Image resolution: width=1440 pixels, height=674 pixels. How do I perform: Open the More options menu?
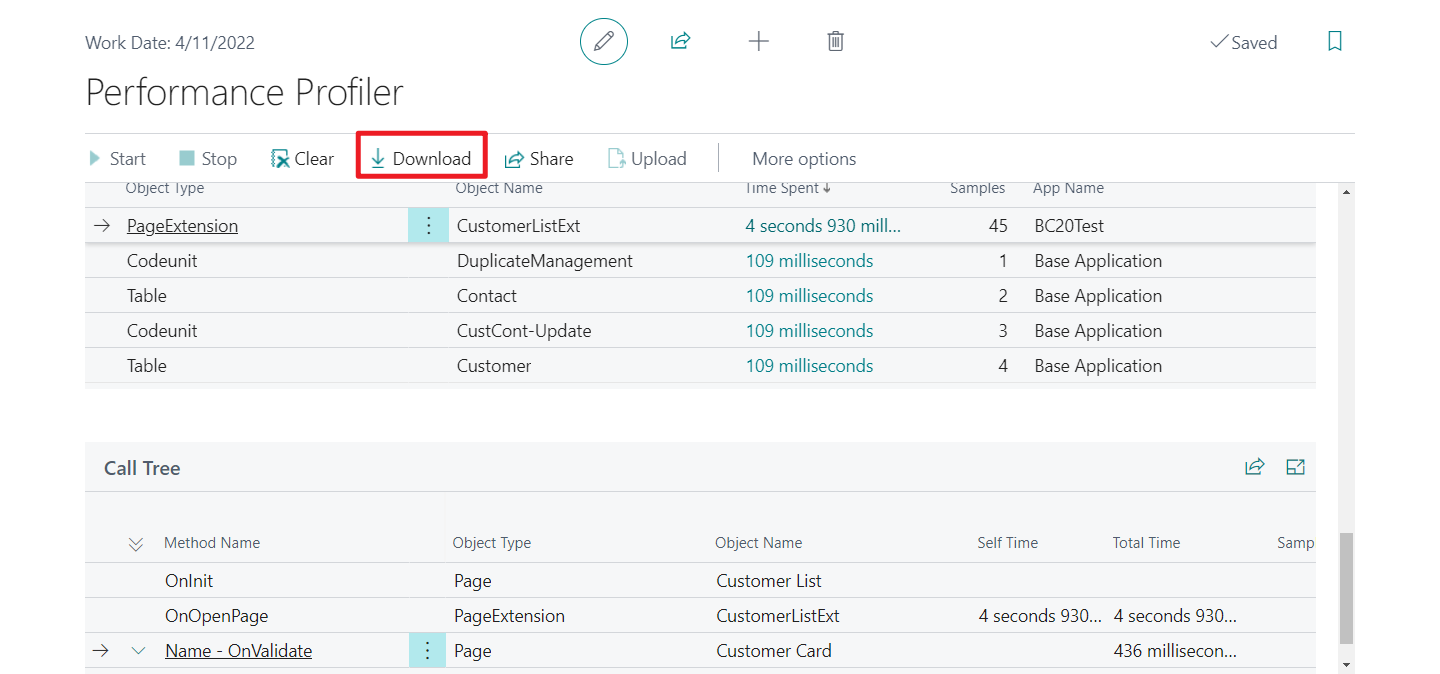(804, 158)
